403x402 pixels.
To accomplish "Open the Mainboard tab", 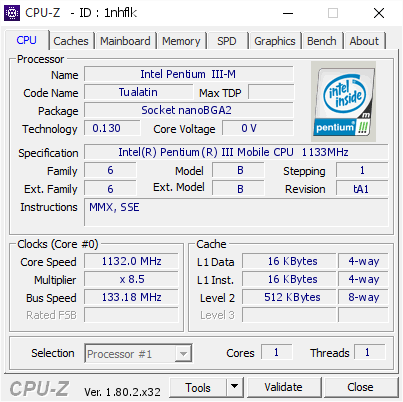I will tap(125, 41).
